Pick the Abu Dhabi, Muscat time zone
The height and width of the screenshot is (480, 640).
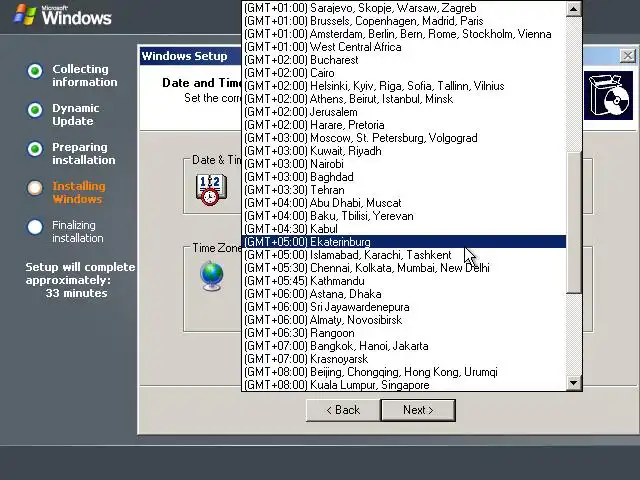pos(404,203)
